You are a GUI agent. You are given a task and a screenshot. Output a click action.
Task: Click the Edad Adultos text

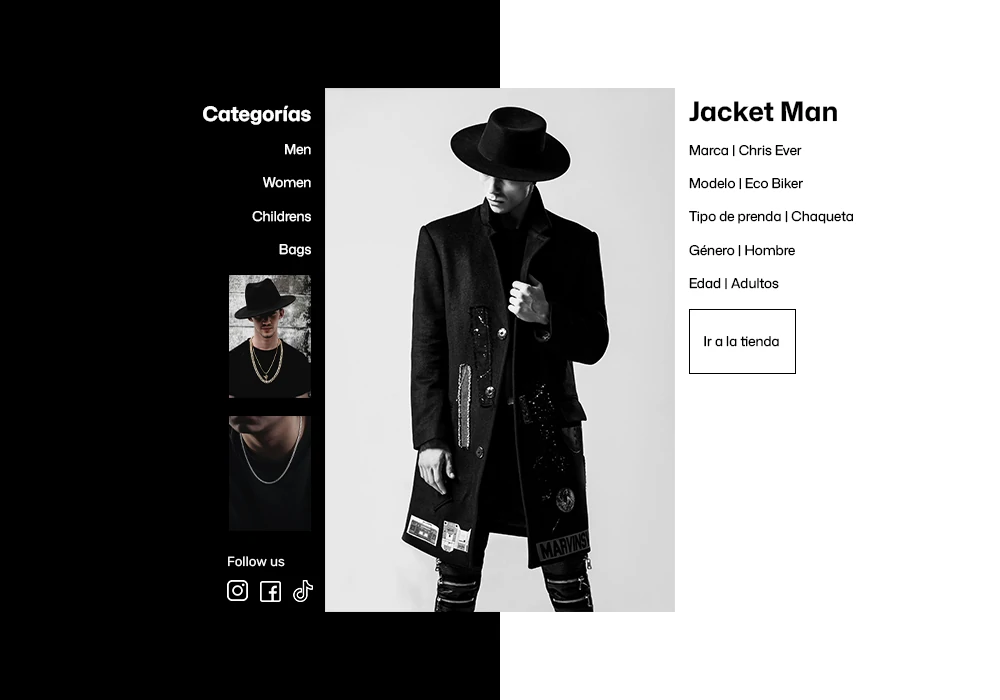point(733,284)
